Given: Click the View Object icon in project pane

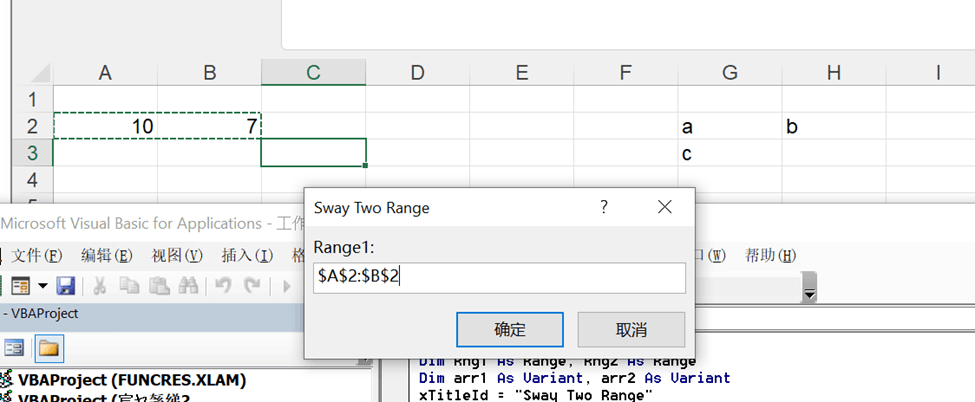Looking at the screenshot, I should [14, 348].
